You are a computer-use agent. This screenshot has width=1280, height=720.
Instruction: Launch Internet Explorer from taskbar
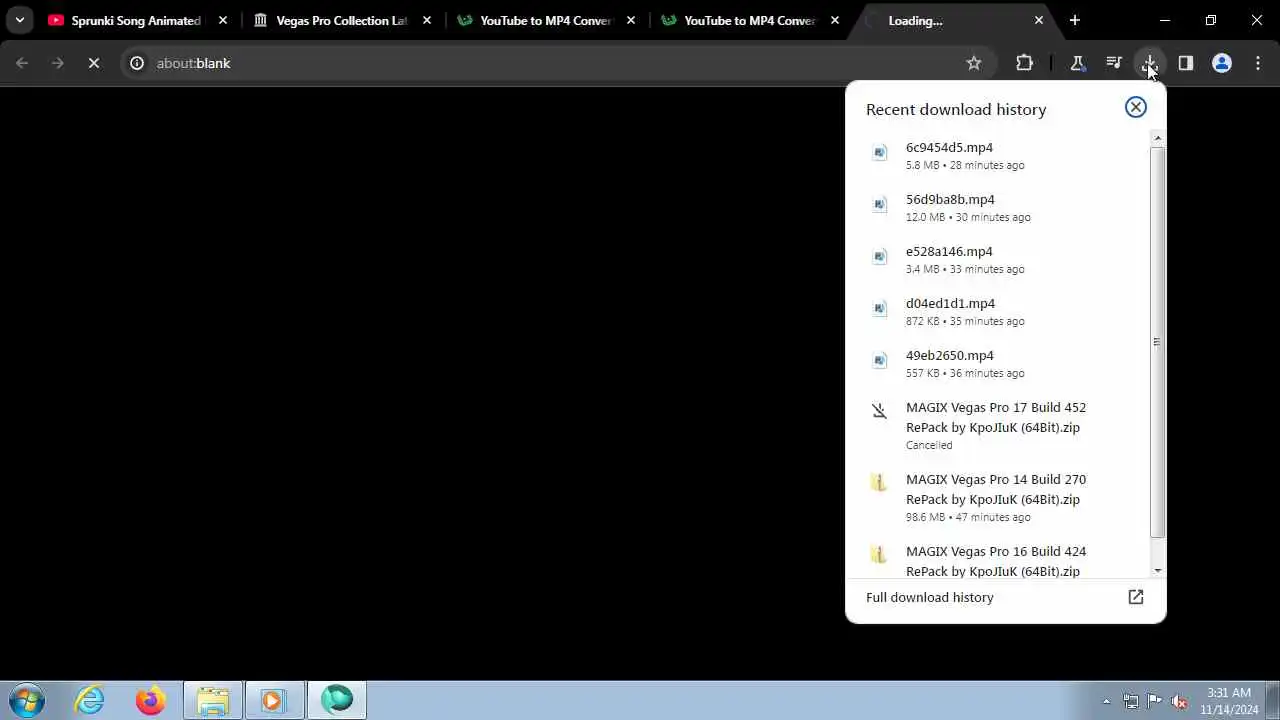pos(90,700)
